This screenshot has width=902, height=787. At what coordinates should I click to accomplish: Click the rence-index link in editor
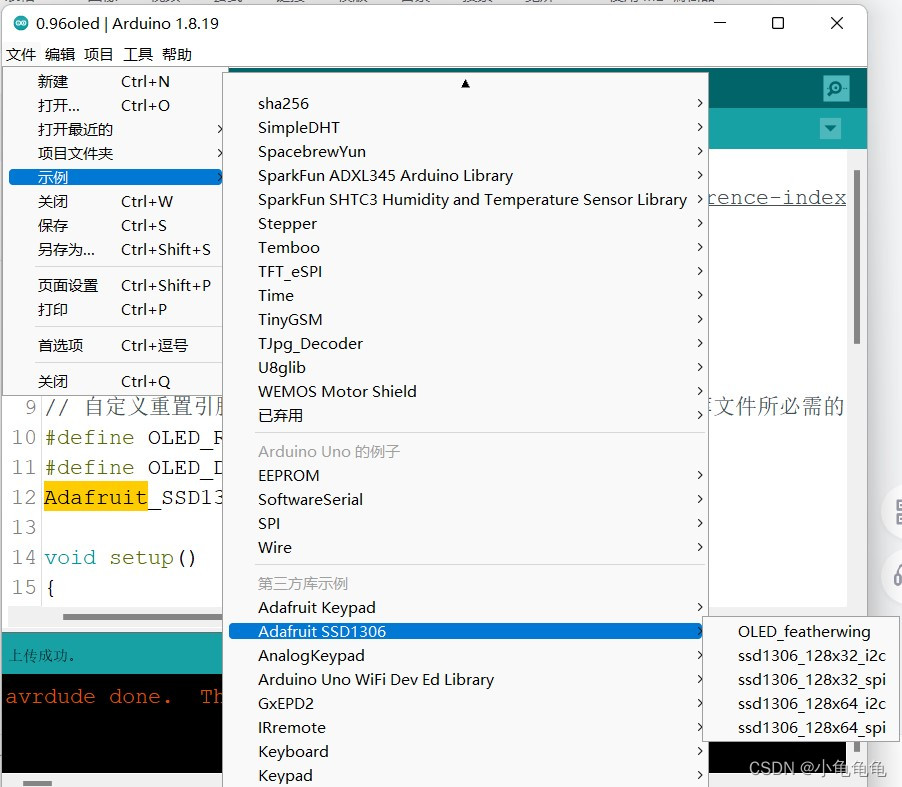click(x=777, y=198)
